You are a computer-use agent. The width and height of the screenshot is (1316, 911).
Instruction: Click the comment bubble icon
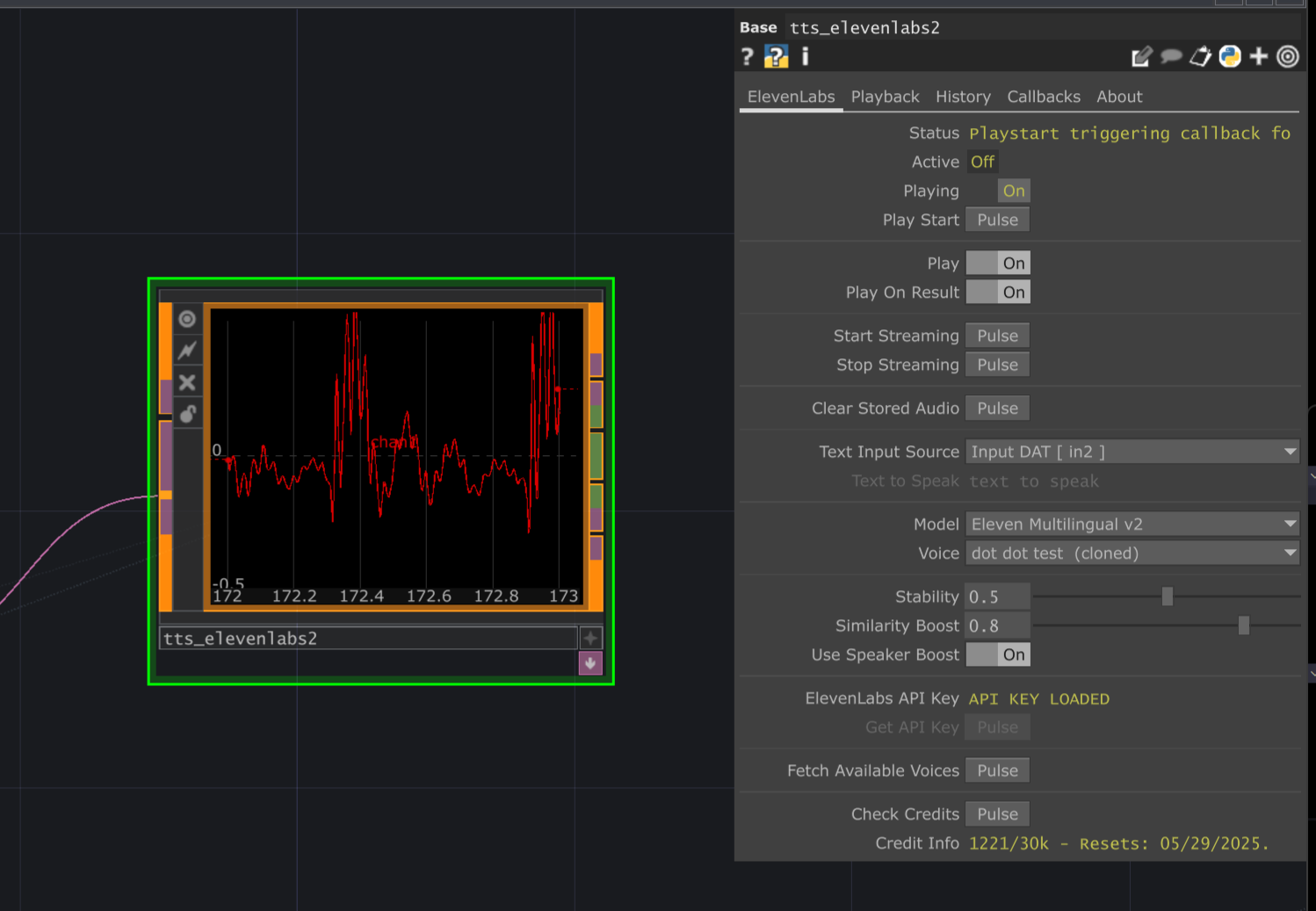click(x=1172, y=56)
